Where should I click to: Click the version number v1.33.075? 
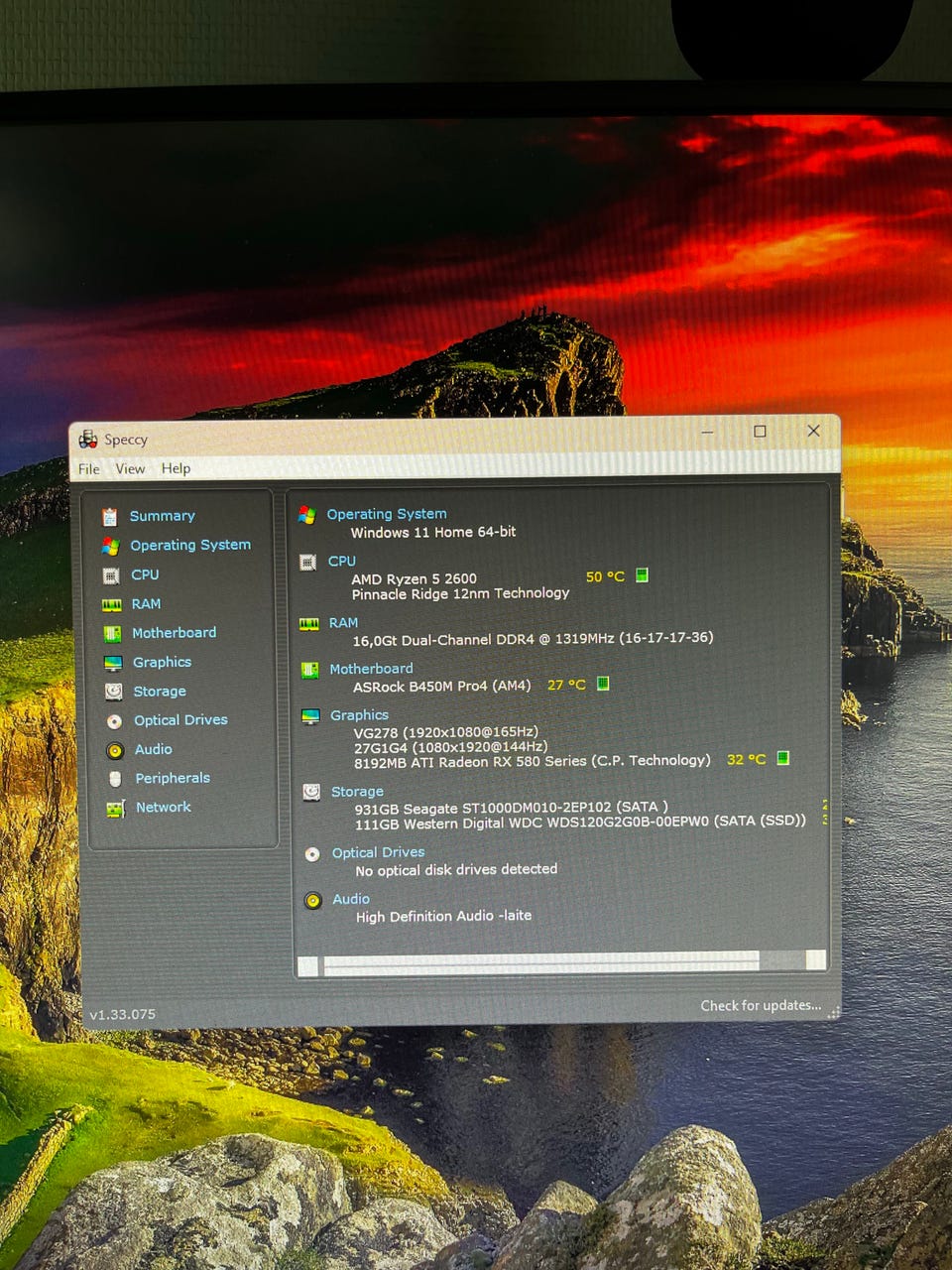point(122,1014)
